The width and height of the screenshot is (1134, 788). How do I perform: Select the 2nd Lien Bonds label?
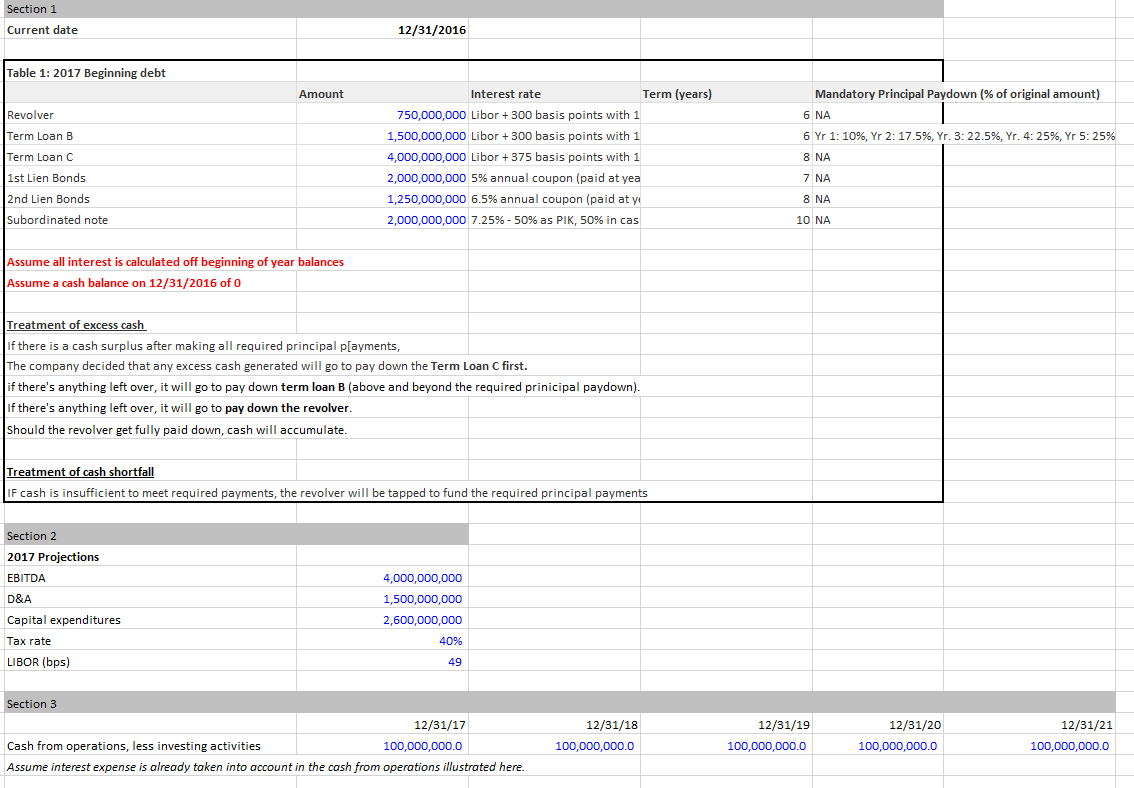(x=48, y=199)
